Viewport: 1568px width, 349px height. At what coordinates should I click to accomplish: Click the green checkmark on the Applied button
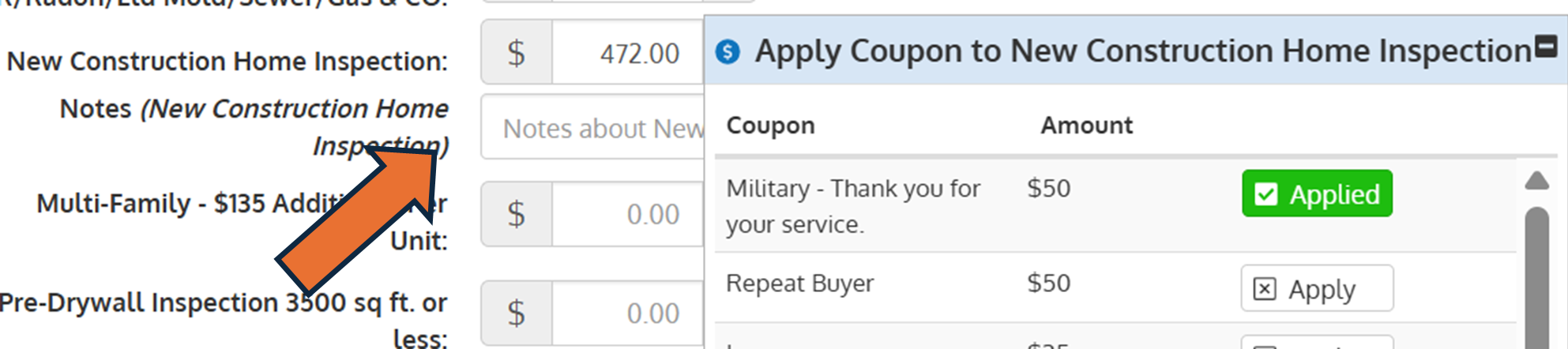click(x=1265, y=194)
